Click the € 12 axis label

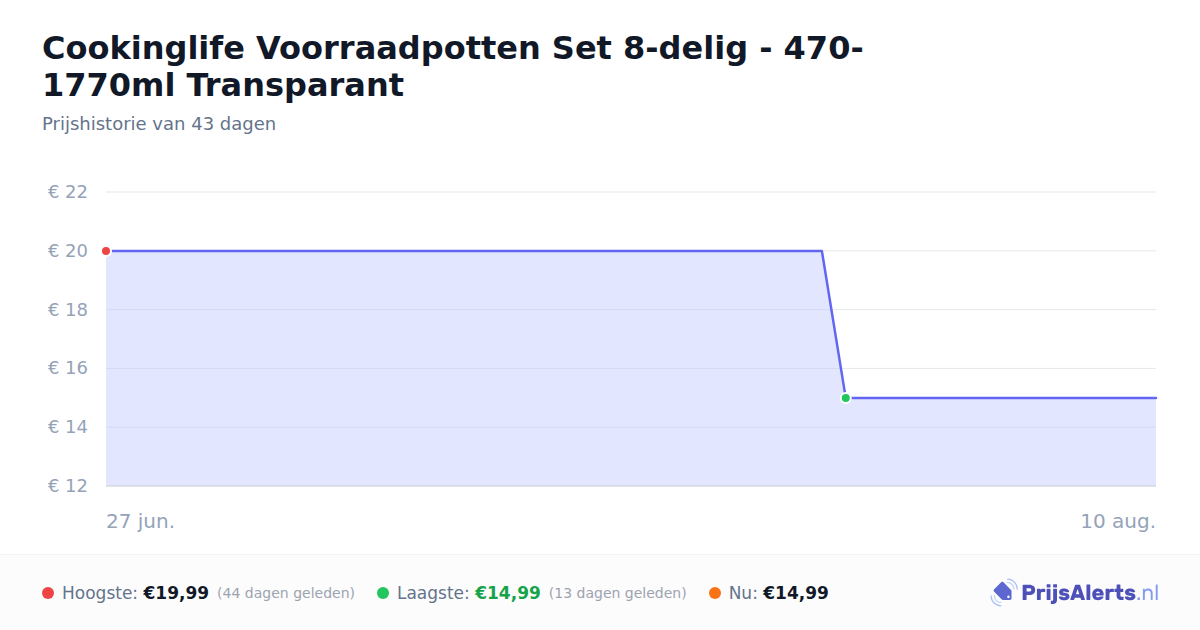click(68, 486)
